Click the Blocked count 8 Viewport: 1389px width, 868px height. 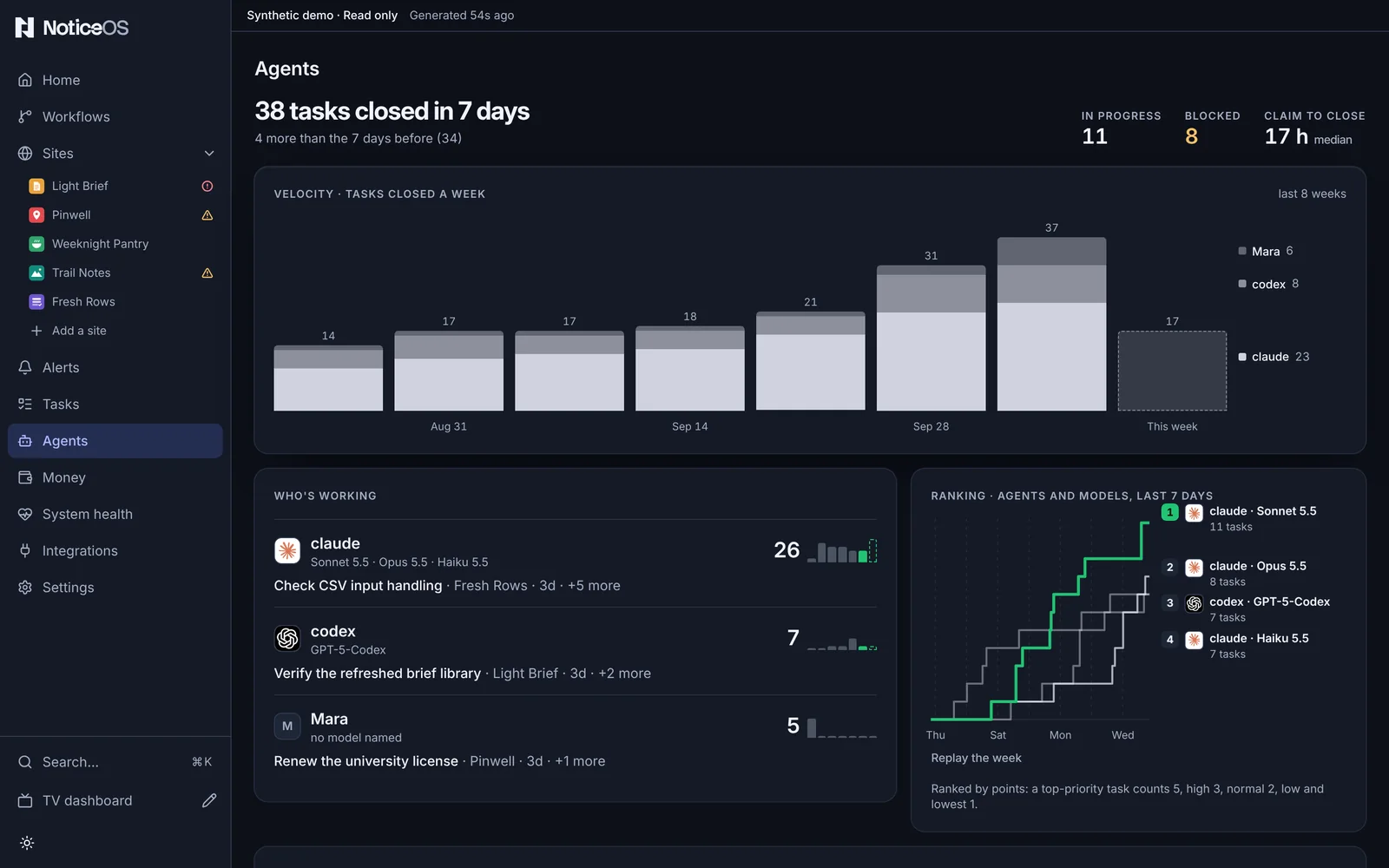point(1191,136)
